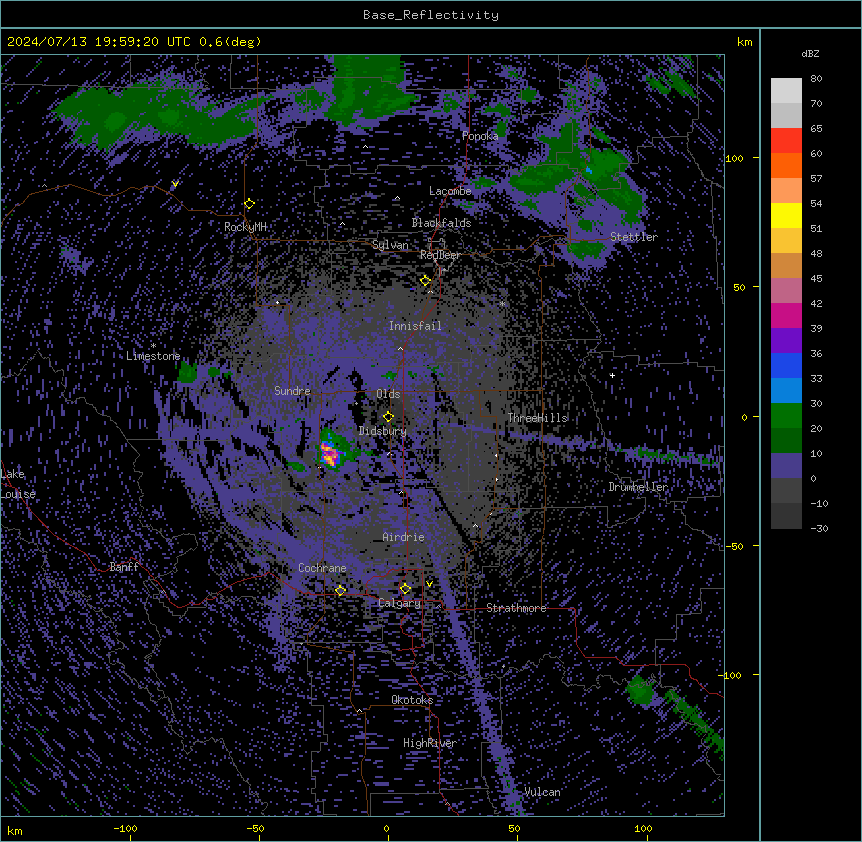The image size is (862, 842).
Task: Click the yellow diamond marker below Olds
Action: tap(388, 417)
